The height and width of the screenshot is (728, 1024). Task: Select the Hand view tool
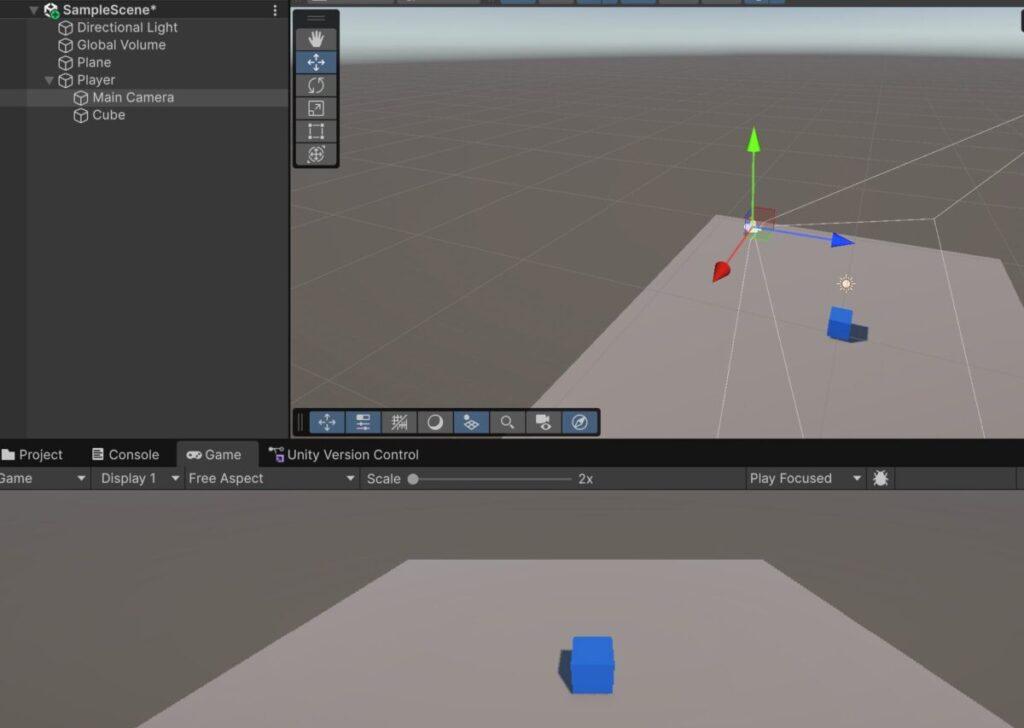click(316, 39)
